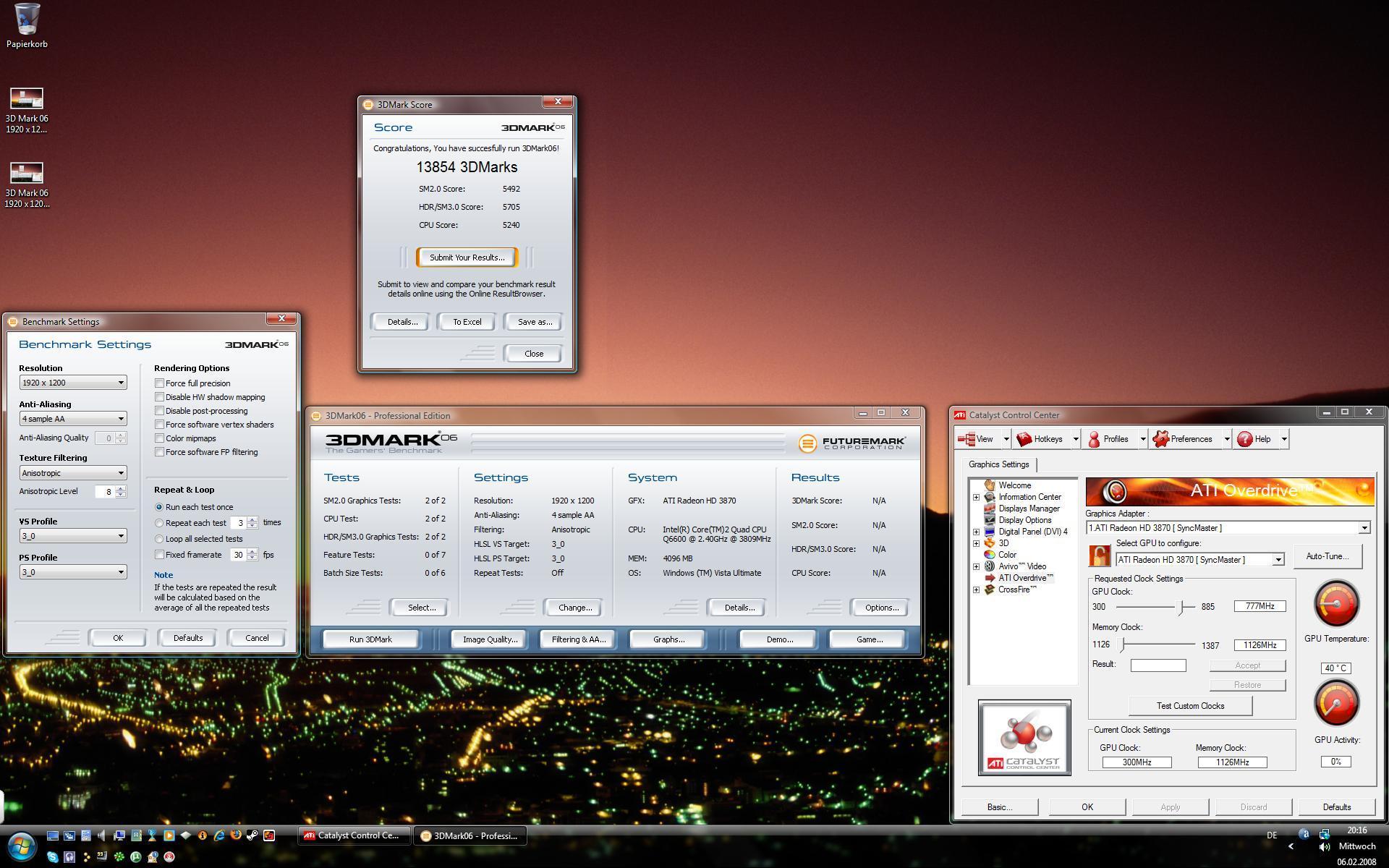Enable Force full precision checkbox
1389x868 pixels.
pos(159,383)
